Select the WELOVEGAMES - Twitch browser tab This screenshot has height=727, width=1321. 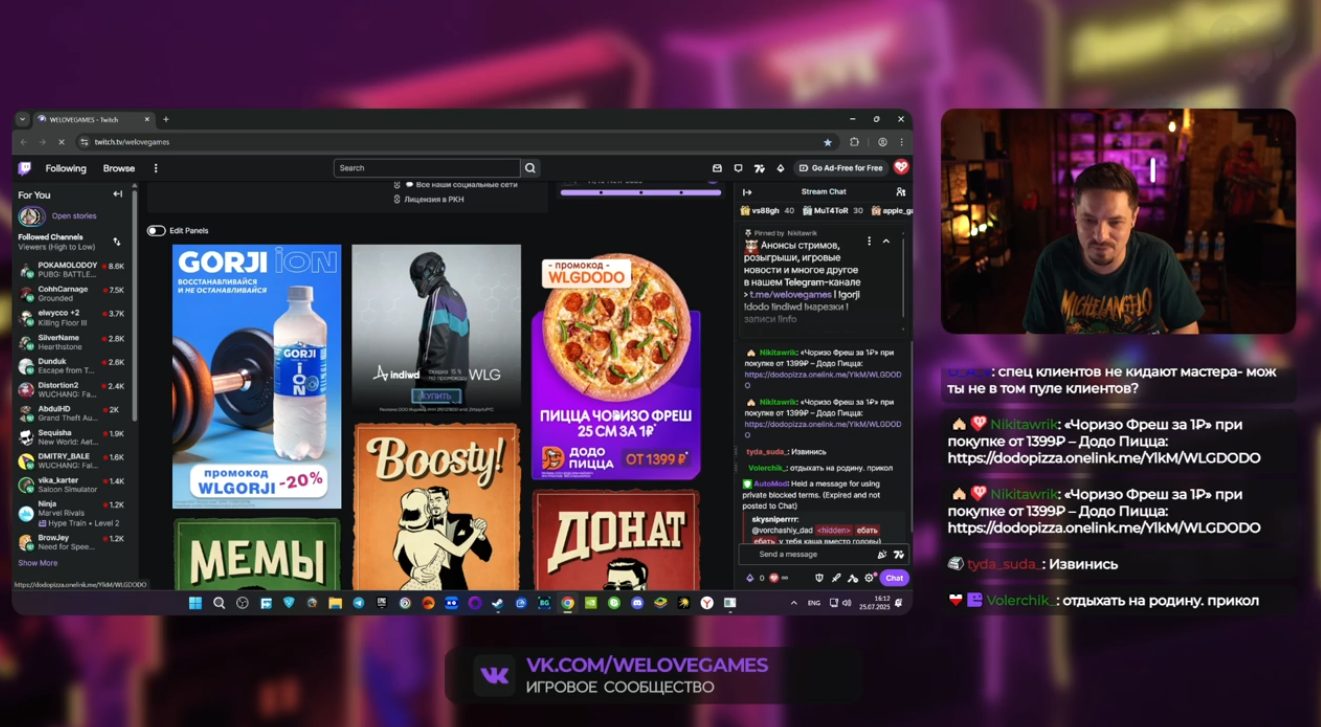[x=92, y=119]
